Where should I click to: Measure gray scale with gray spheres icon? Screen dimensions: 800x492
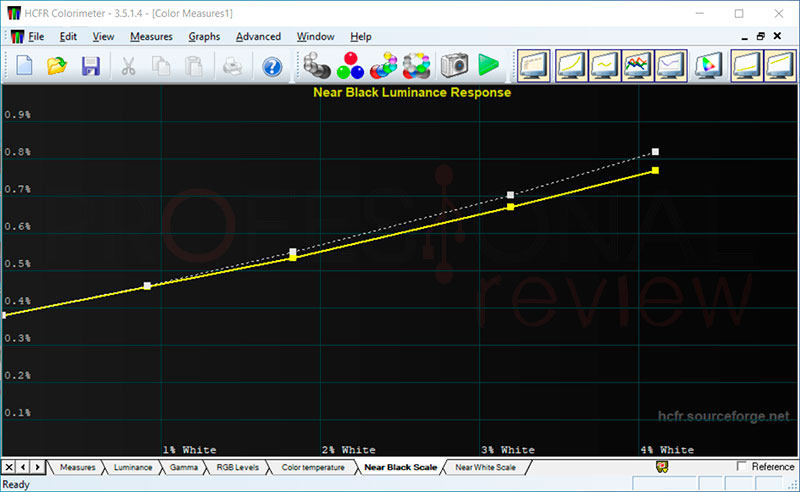point(317,65)
